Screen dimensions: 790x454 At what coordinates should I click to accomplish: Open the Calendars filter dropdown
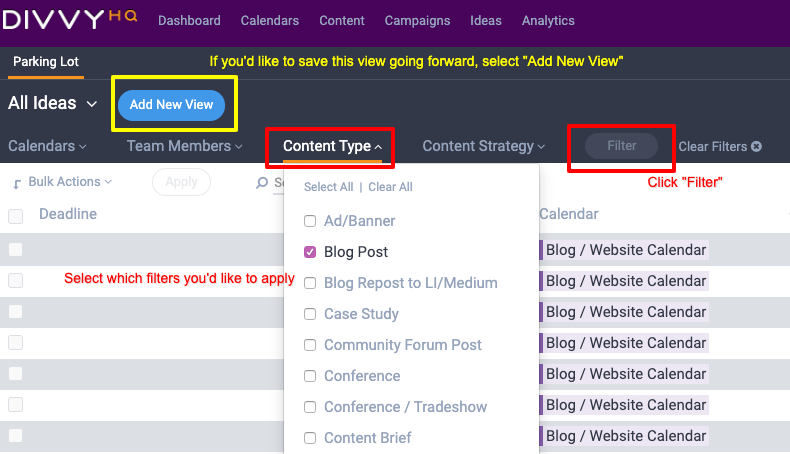click(x=47, y=146)
